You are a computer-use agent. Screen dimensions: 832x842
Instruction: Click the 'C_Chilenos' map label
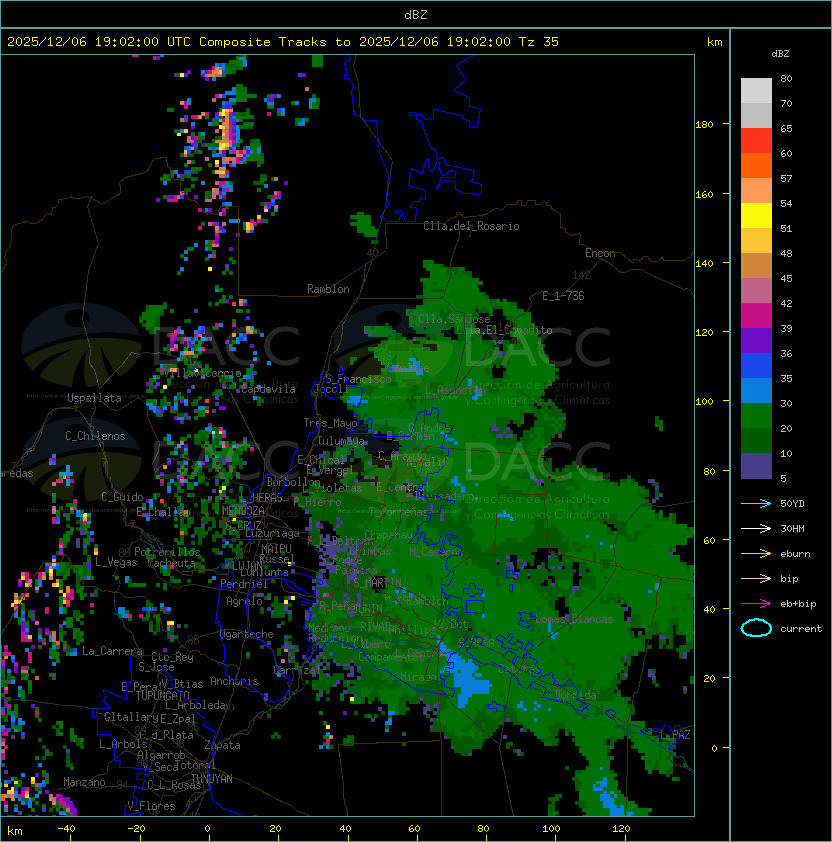95,436
